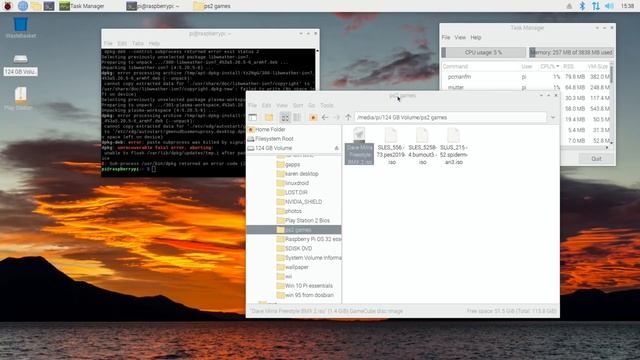Open the Play Station 2 Bios folder
The width and height of the screenshot is (640, 360).
[x=307, y=220]
